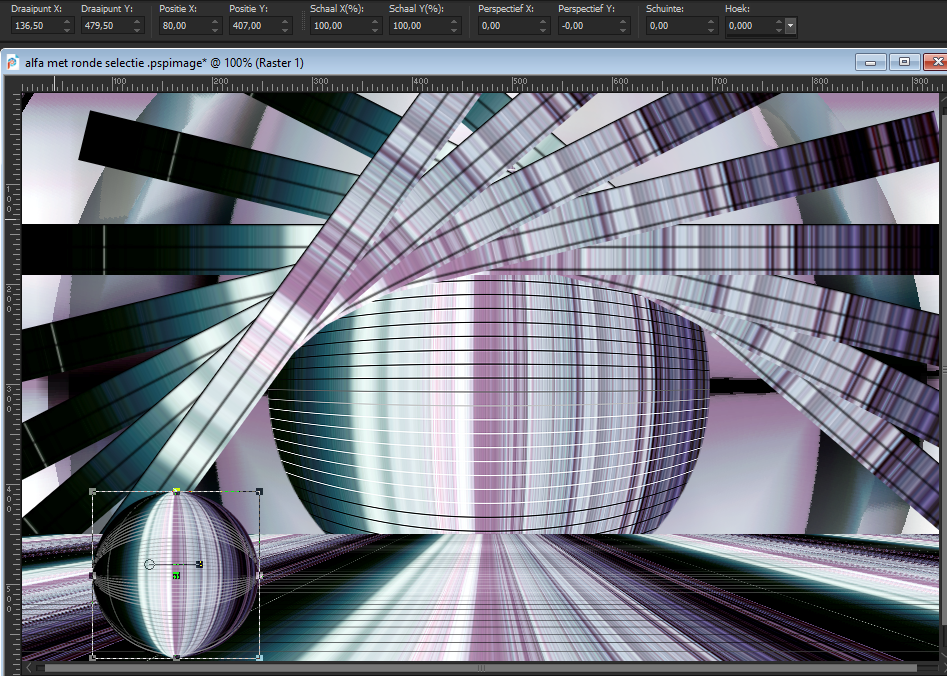Open the Hoek angle dropdown arrow
Screen dimensions: 947x676
790,26
